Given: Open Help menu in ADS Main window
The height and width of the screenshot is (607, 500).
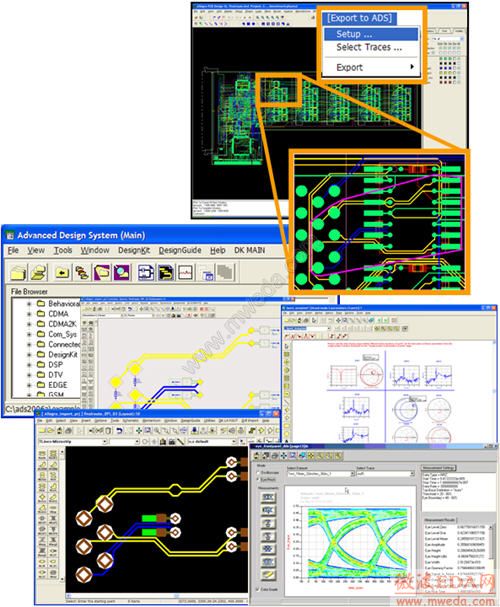Looking at the screenshot, I should (x=217, y=250).
